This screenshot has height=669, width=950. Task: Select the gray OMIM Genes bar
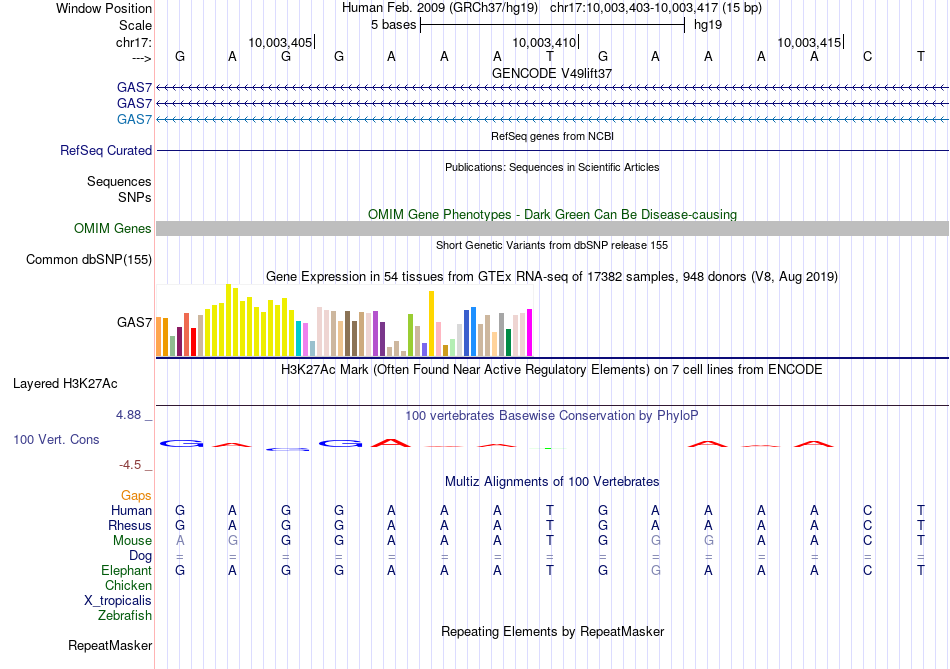point(552,228)
